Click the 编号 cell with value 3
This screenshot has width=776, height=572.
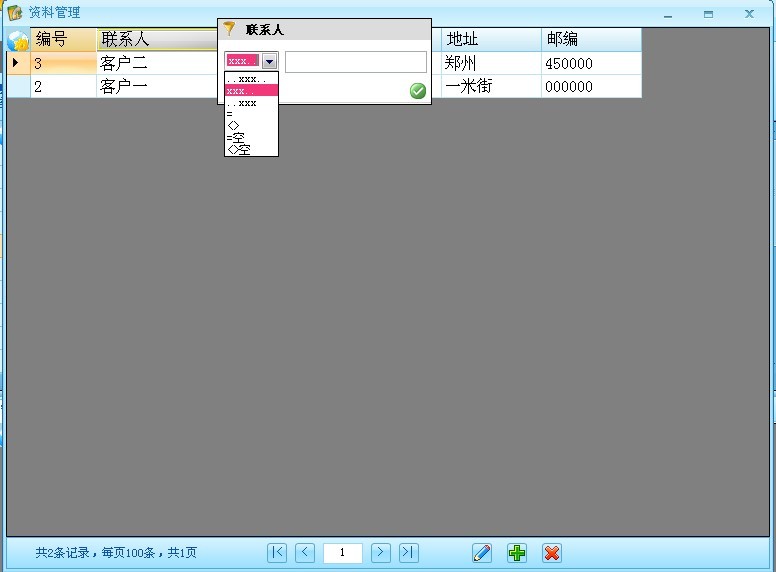63,63
